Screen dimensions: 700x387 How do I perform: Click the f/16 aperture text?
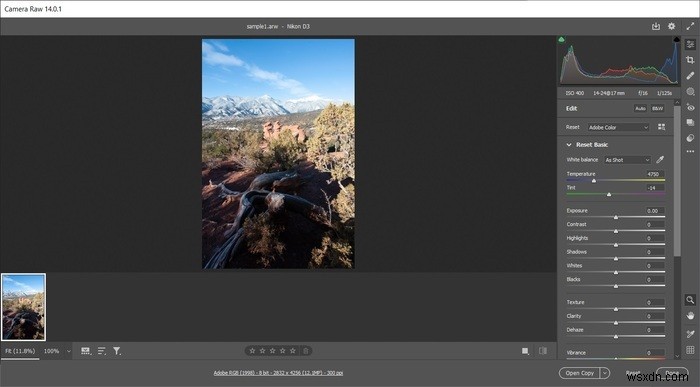pyautogui.click(x=643, y=93)
